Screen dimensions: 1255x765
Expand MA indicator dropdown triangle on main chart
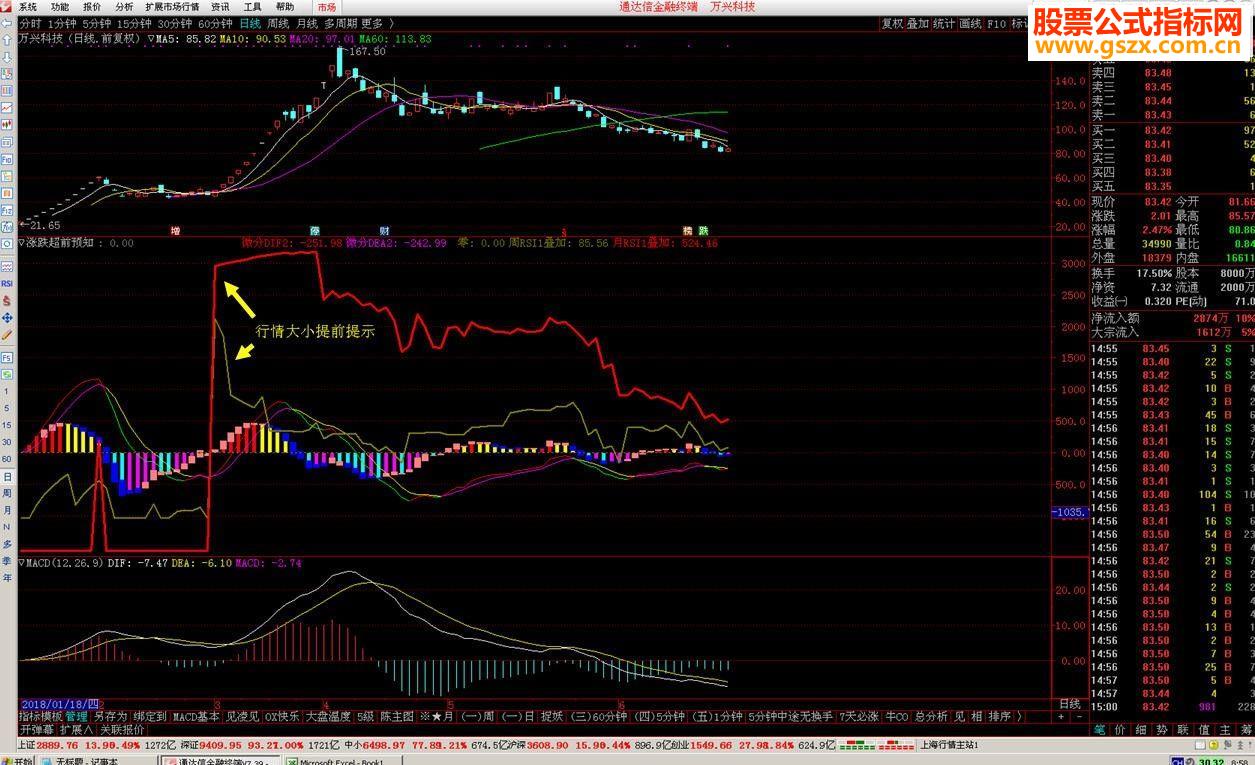(151, 39)
